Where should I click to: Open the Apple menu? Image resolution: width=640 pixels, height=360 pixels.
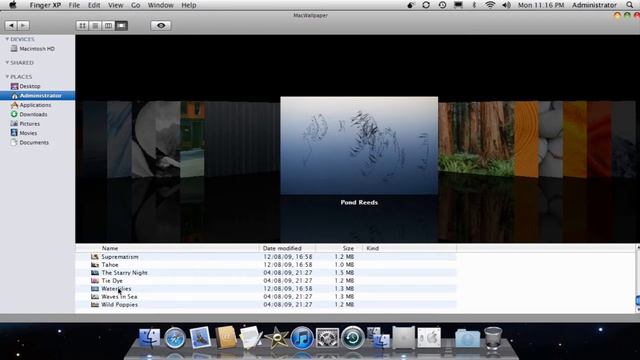point(13,5)
